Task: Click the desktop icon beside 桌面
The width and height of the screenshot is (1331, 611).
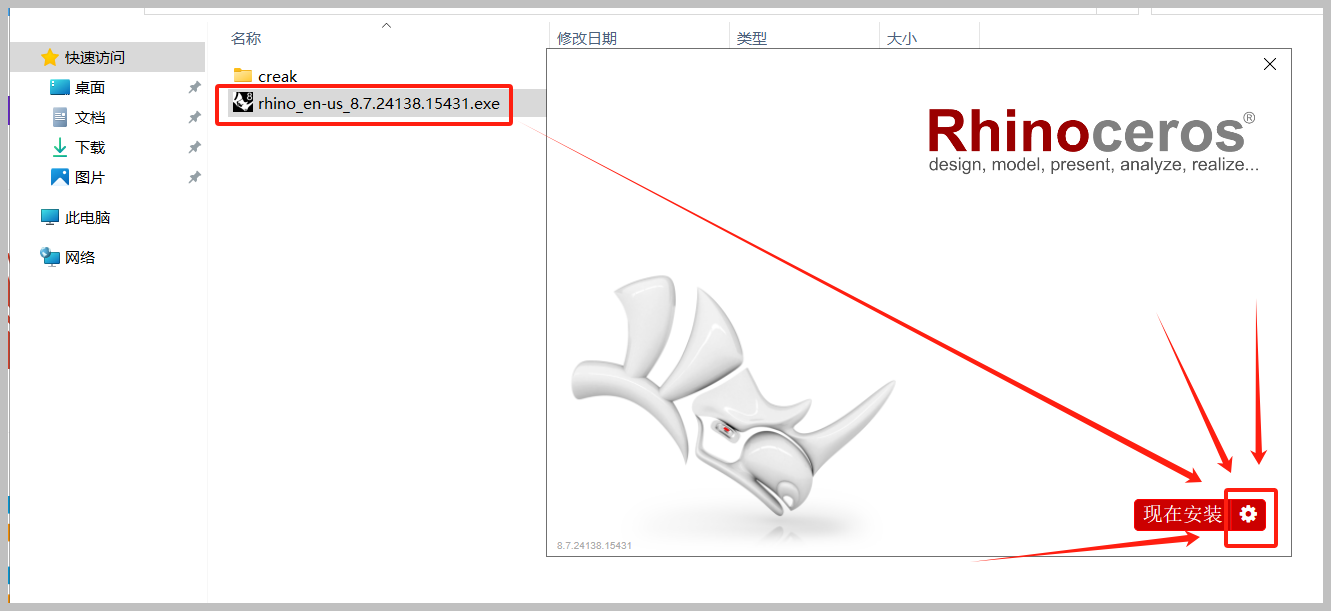Action: point(59,87)
